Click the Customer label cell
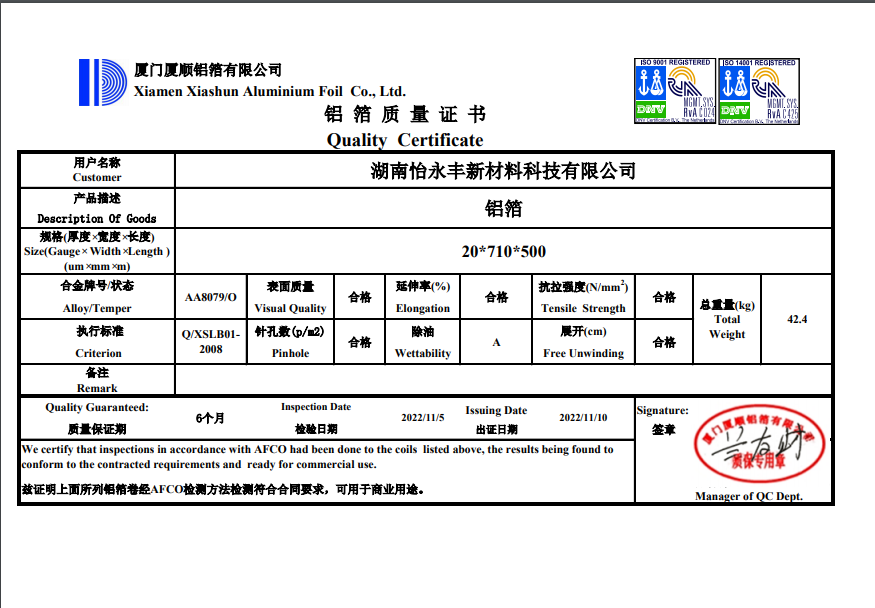 pos(97,170)
